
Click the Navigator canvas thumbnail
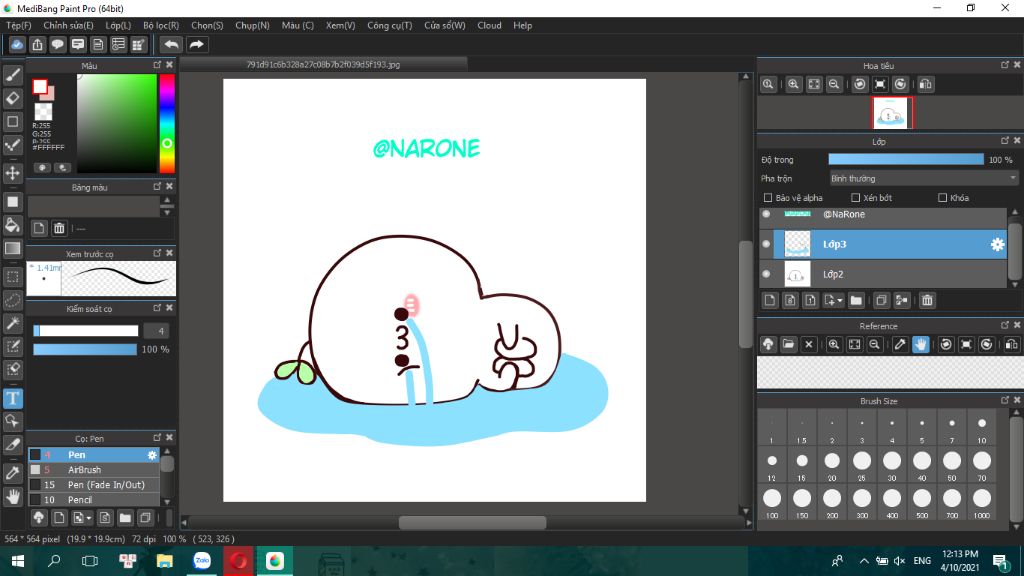click(x=890, y=113)
